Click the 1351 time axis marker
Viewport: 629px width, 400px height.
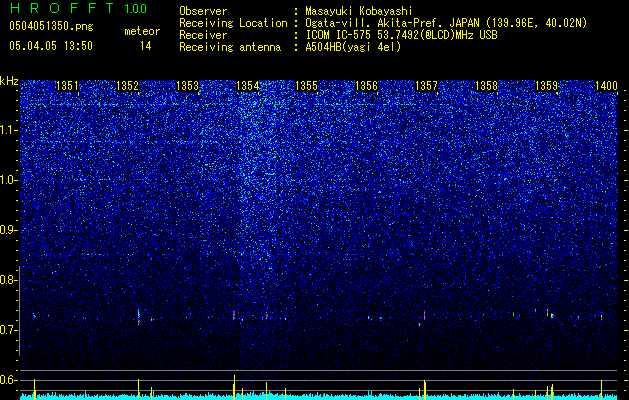(x=67, y=85)
